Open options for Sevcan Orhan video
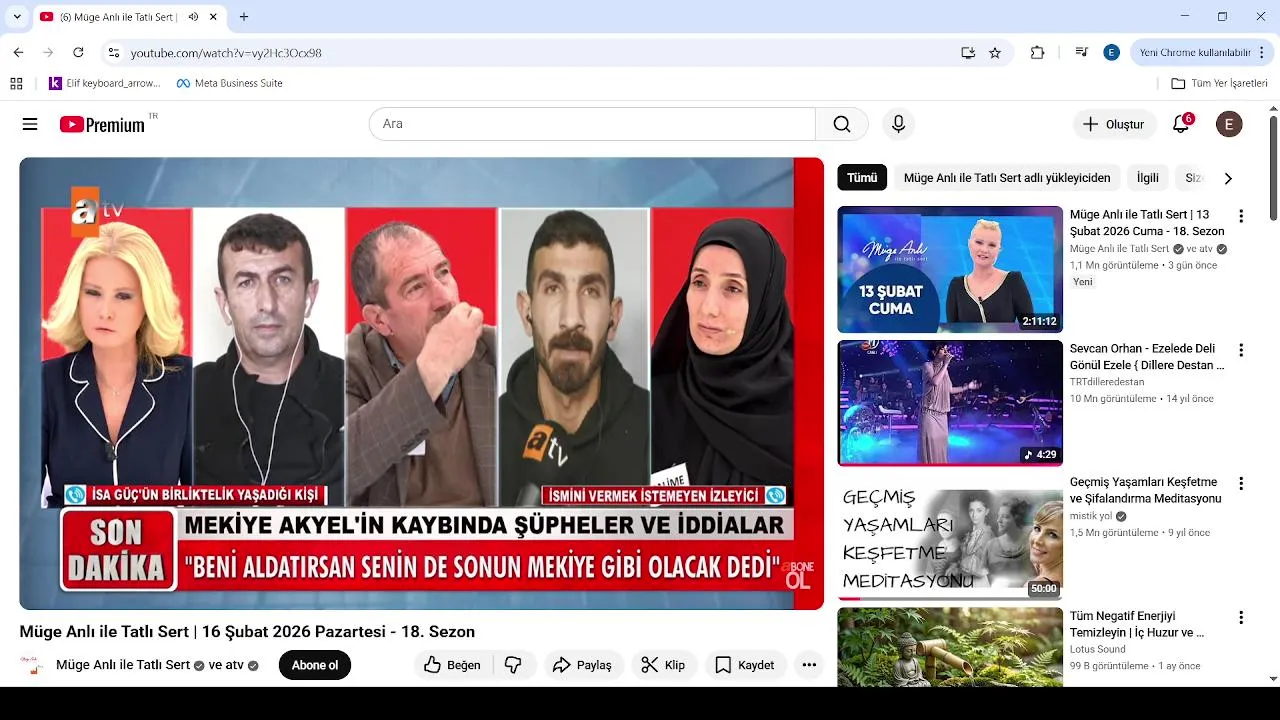The image size is (1280, 720). tap(1241, 350)
